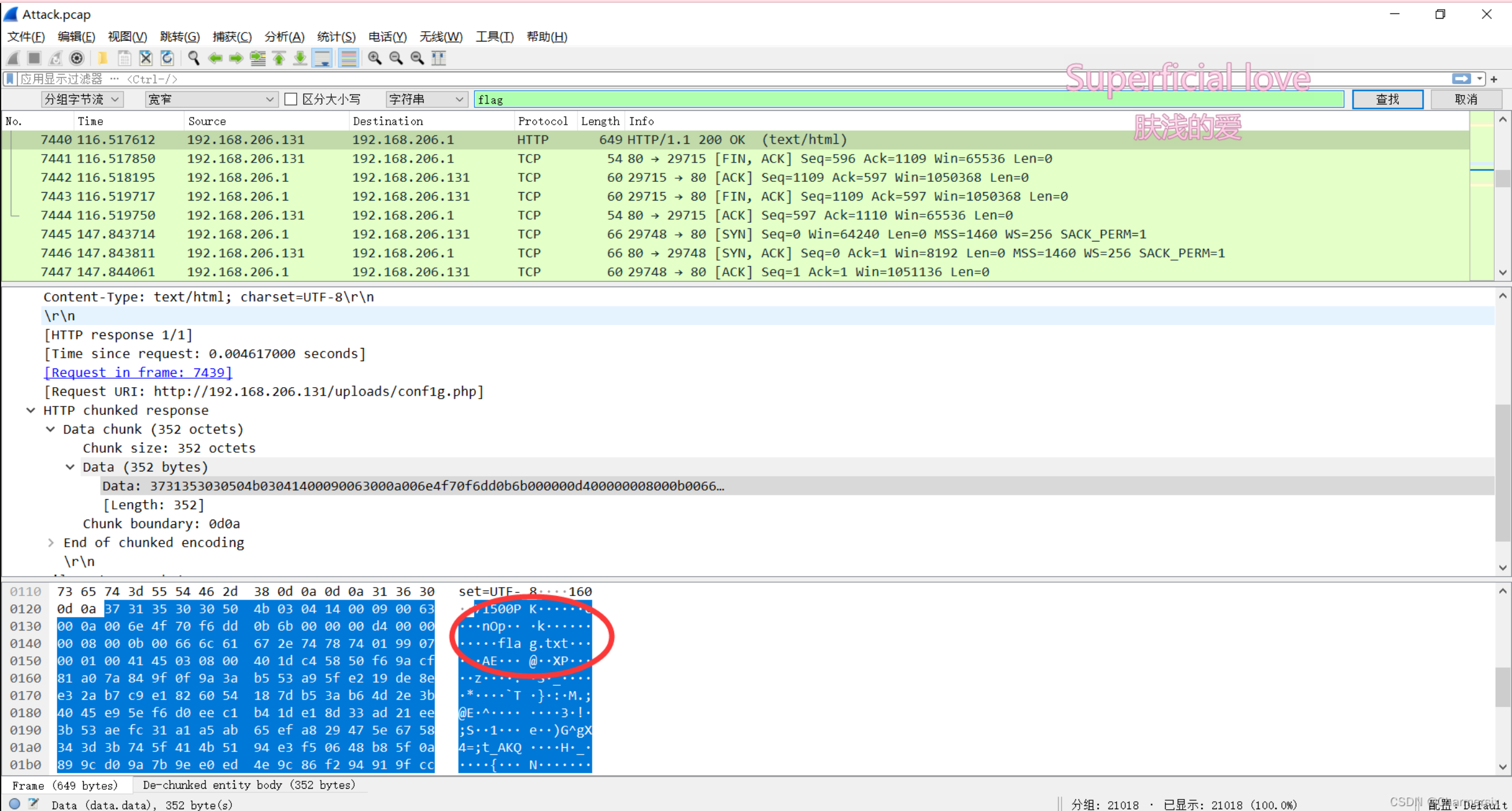The image size is (1512, 811).
Task: Go to previous packet with left arrow
Action: click(215, 58)
